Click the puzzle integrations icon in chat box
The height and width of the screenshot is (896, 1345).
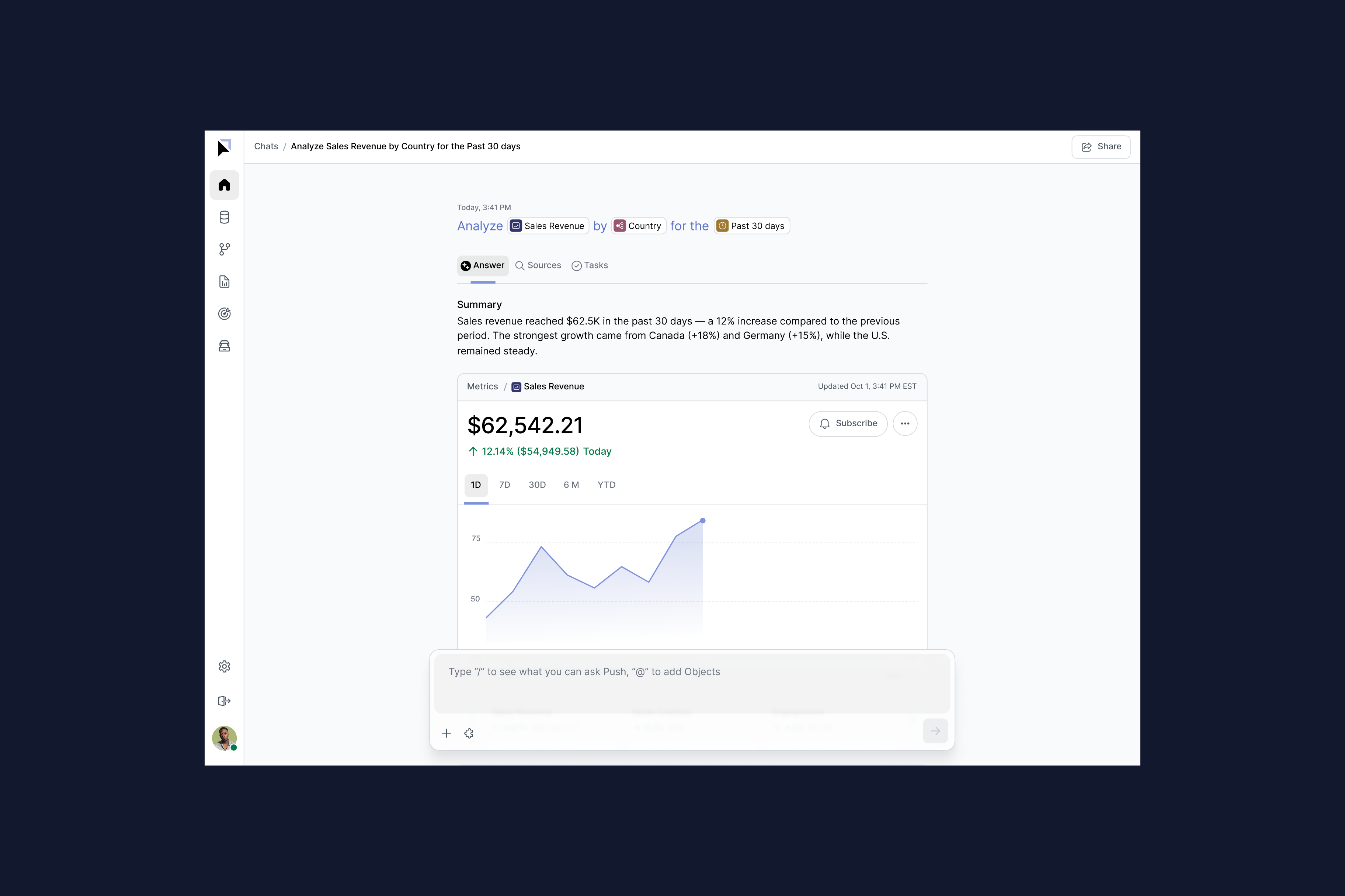click(469, 733)
